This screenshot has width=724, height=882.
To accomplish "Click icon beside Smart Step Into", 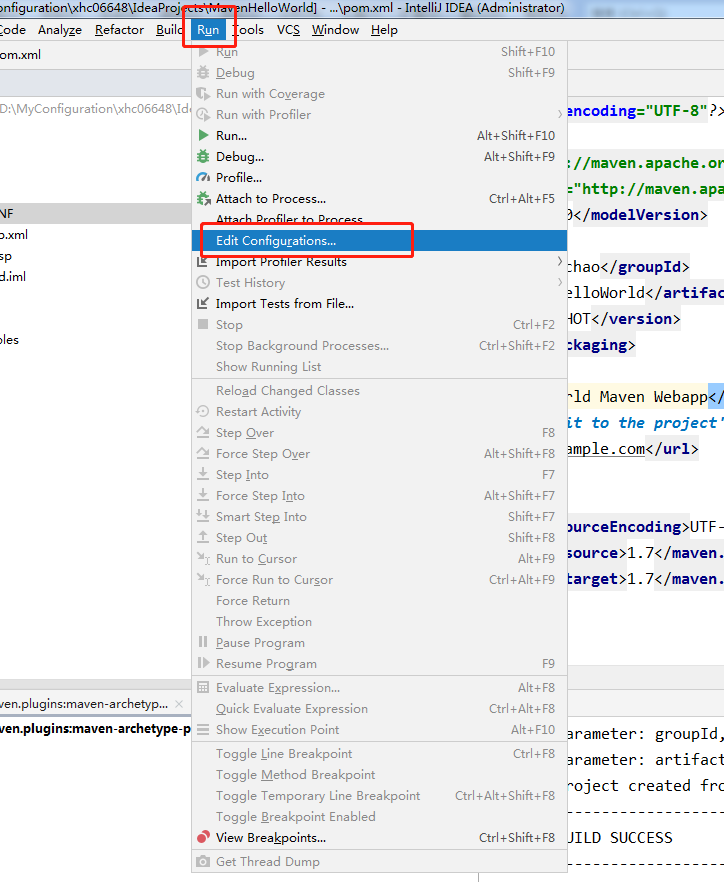I will (x=203, y=516).
